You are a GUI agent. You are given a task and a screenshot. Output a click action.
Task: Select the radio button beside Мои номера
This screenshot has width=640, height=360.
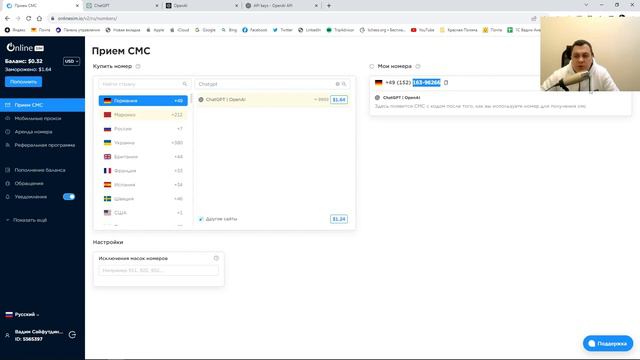point(371,66)
